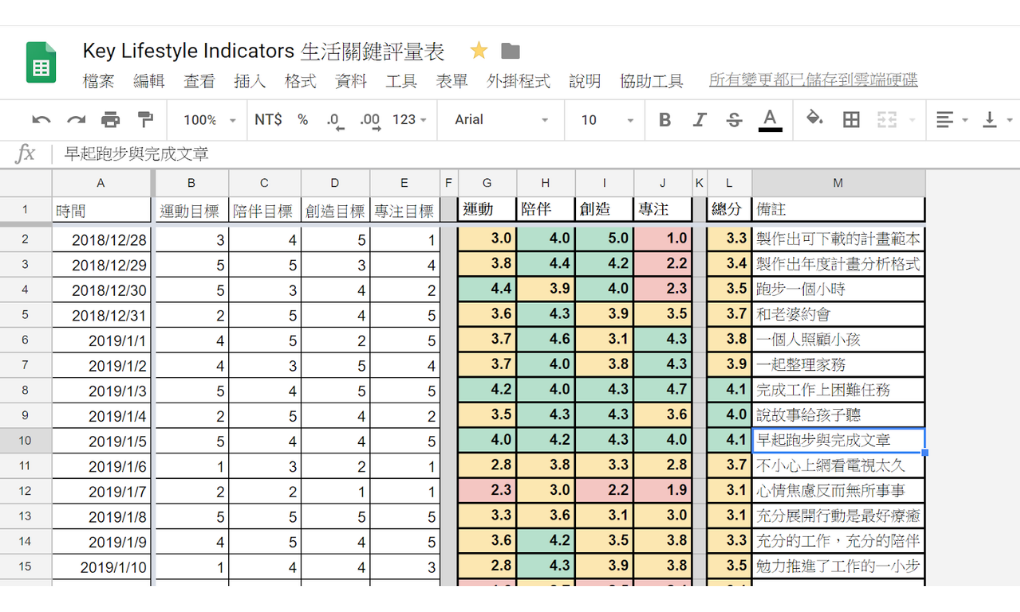Viewport: 1020px width, 612px height.
Task: Select column M header
Action: (x=838, y=183)
